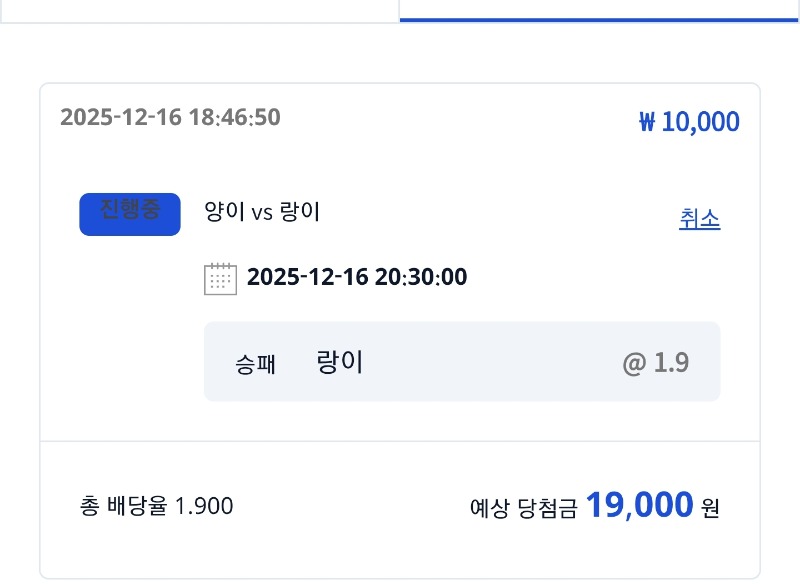Click the blue 진행중 status badge
This screenshot has width=800, height=584.
click(x=130, y=214)
